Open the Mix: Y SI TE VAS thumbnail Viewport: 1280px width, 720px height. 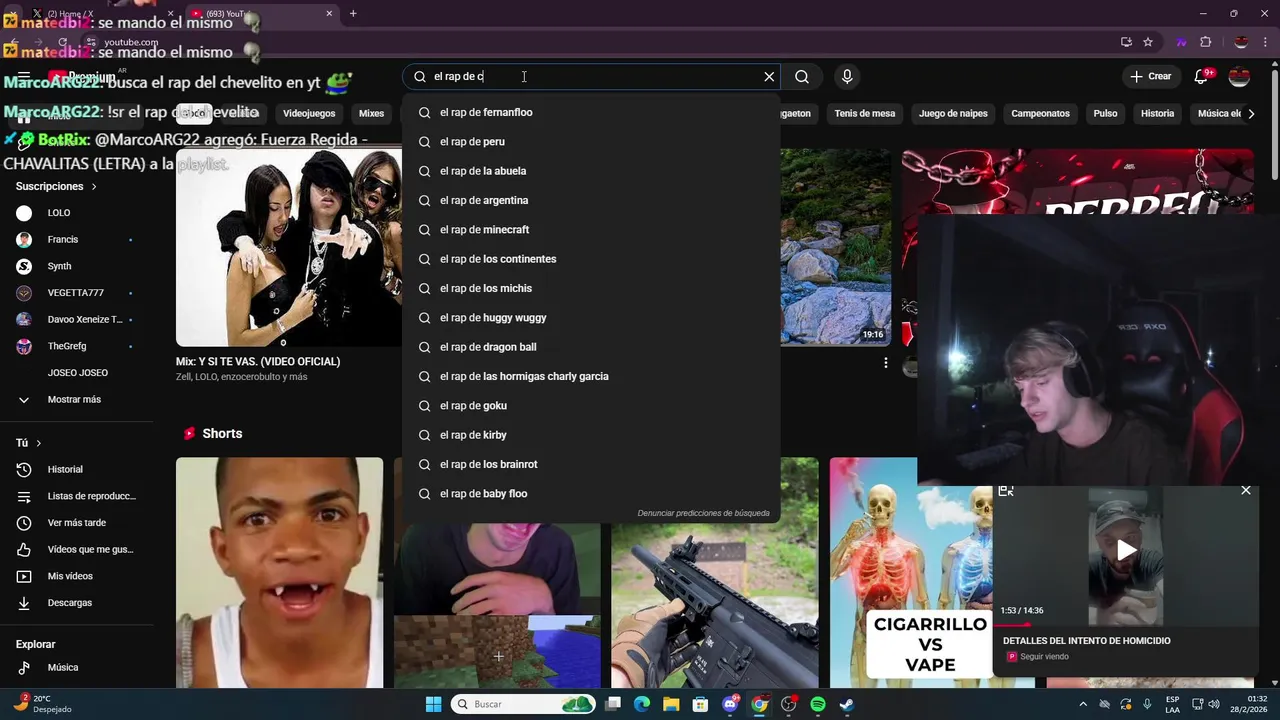pyautogui.click(x=289, y=247)
